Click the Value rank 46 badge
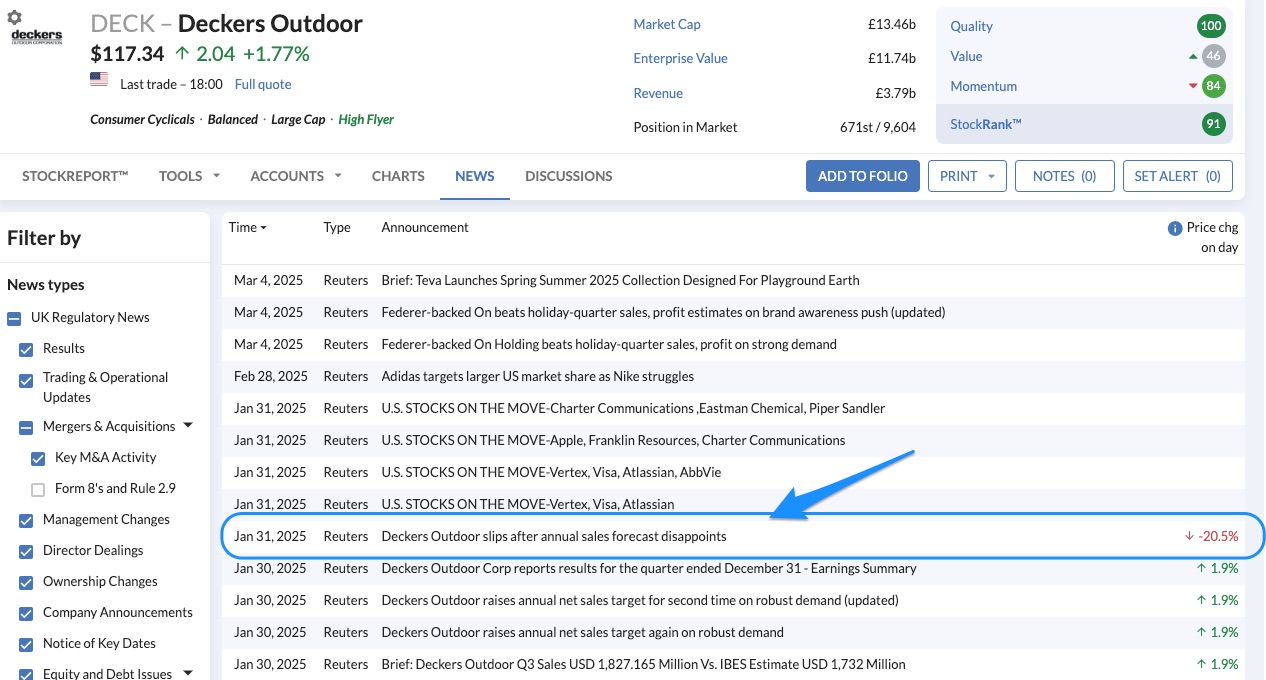The image size is (1266, 680). pyautogui.click(x=1214, y=56)
